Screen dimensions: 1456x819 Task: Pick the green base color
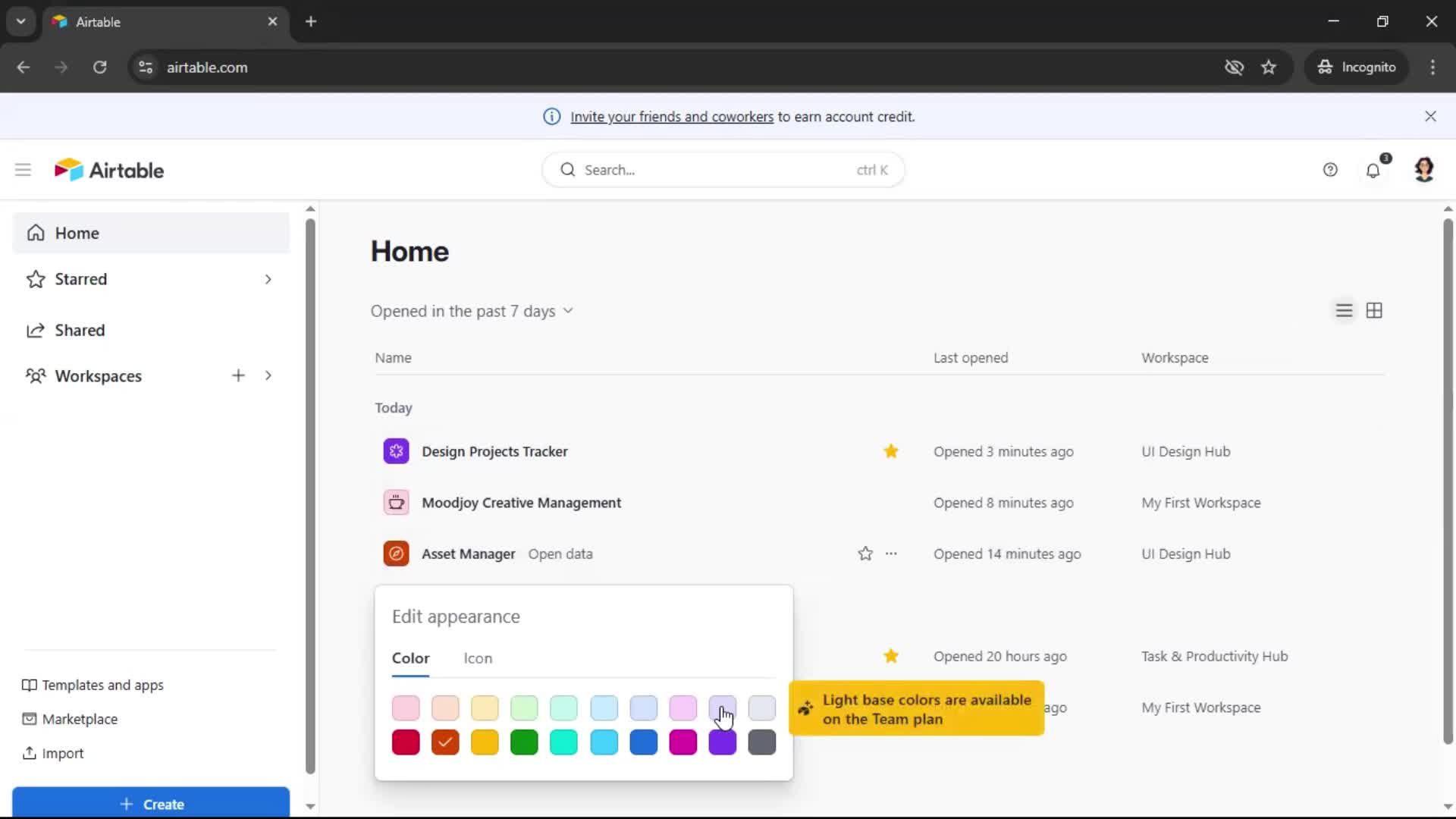(x=524, y=742)
